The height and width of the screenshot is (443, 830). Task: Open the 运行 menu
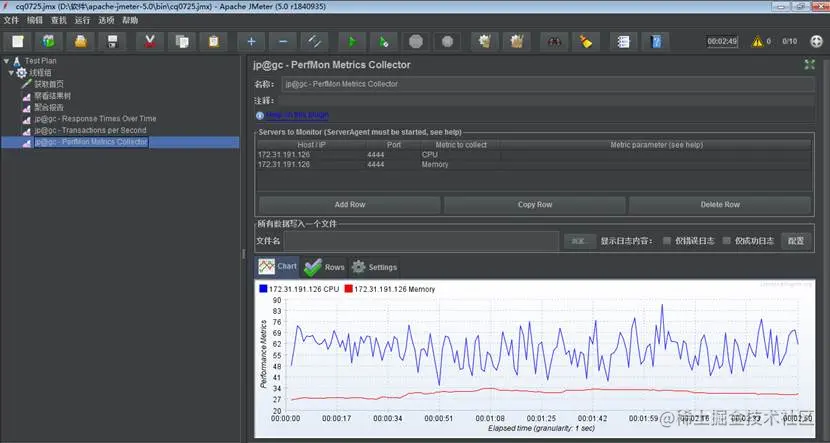83,21
